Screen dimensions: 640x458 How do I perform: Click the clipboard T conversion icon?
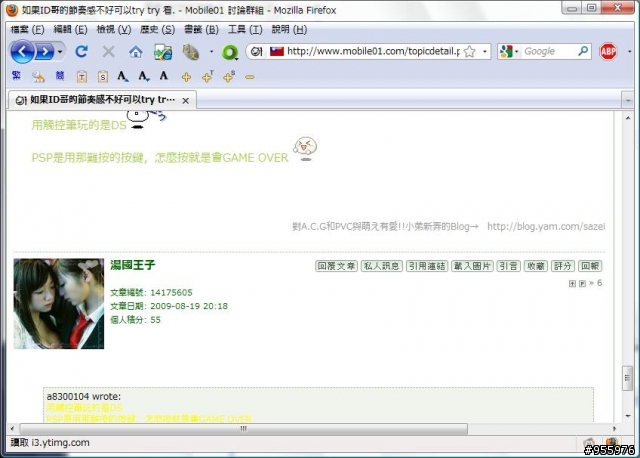pyautogui.click(x=82, y=76)
